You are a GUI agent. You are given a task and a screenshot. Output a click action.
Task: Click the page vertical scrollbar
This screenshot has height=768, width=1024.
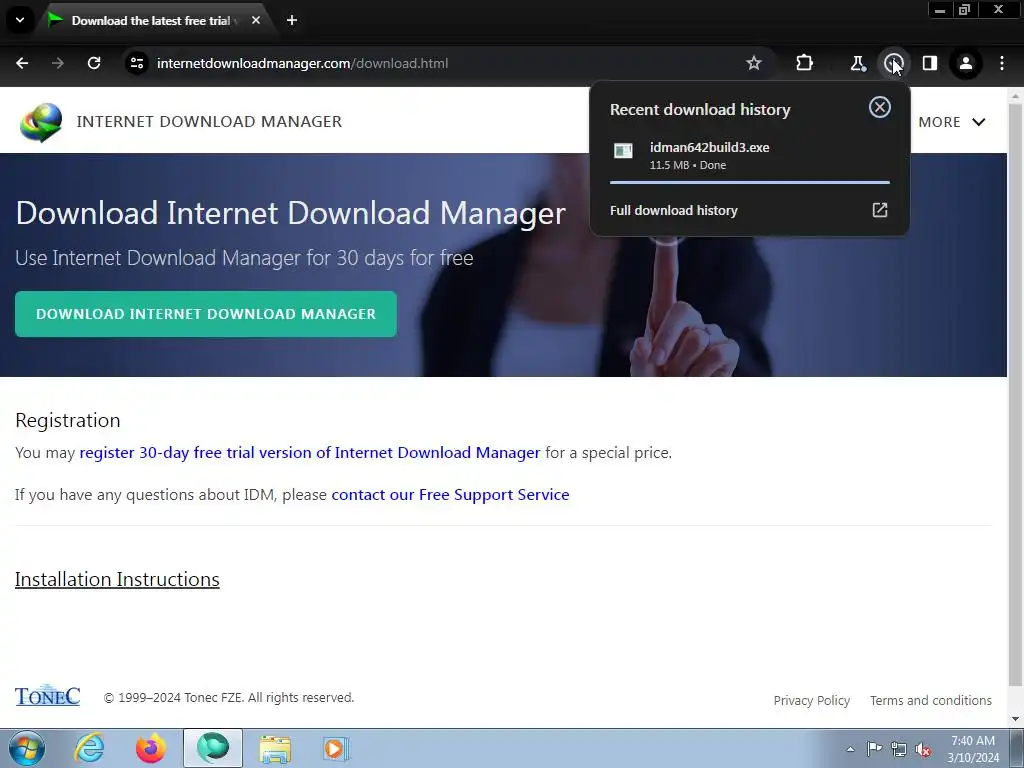coord(1016,392)
